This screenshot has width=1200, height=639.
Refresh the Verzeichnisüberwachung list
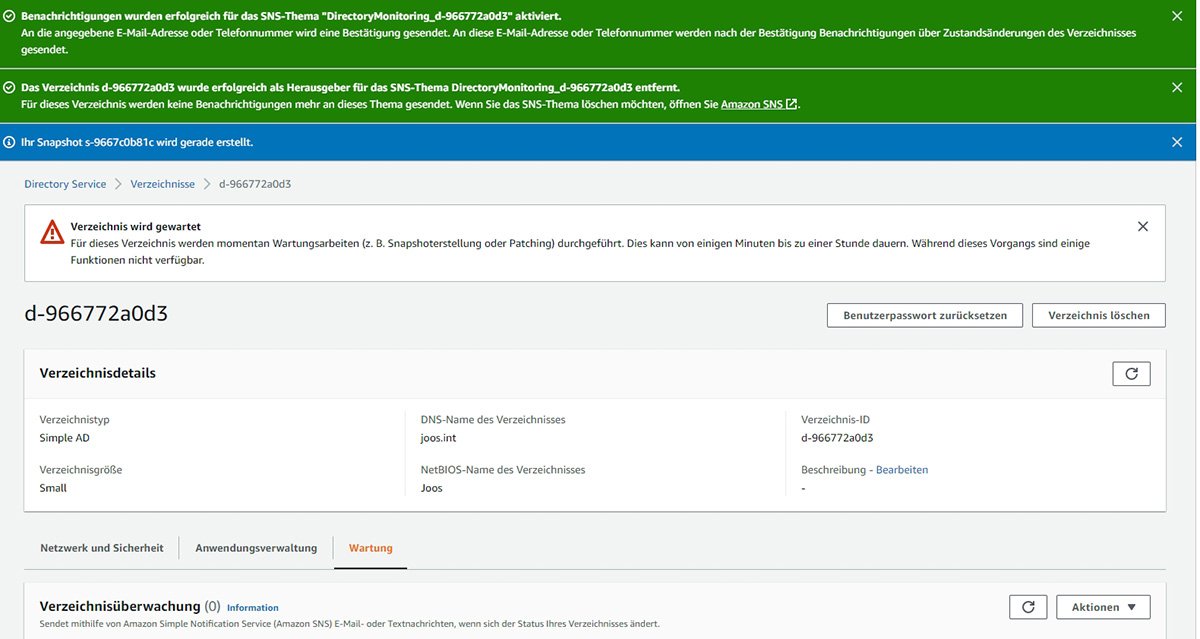1028,606
